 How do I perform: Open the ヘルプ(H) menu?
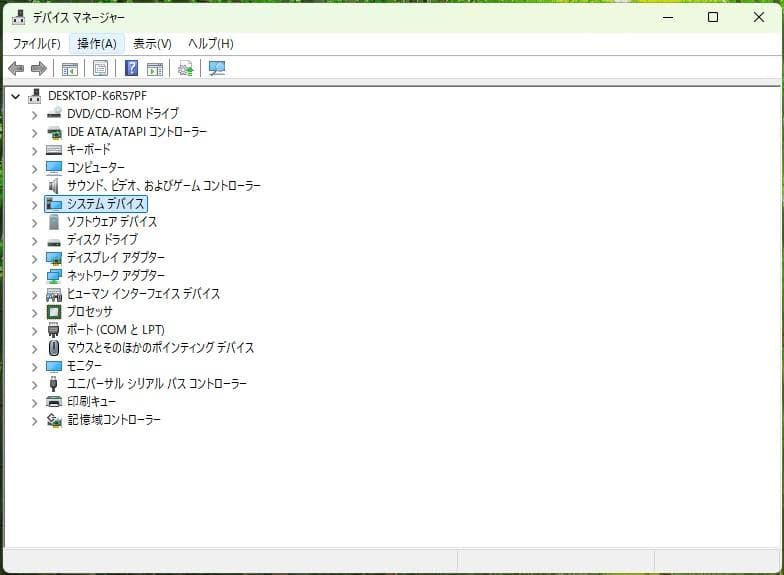[210, 44]
